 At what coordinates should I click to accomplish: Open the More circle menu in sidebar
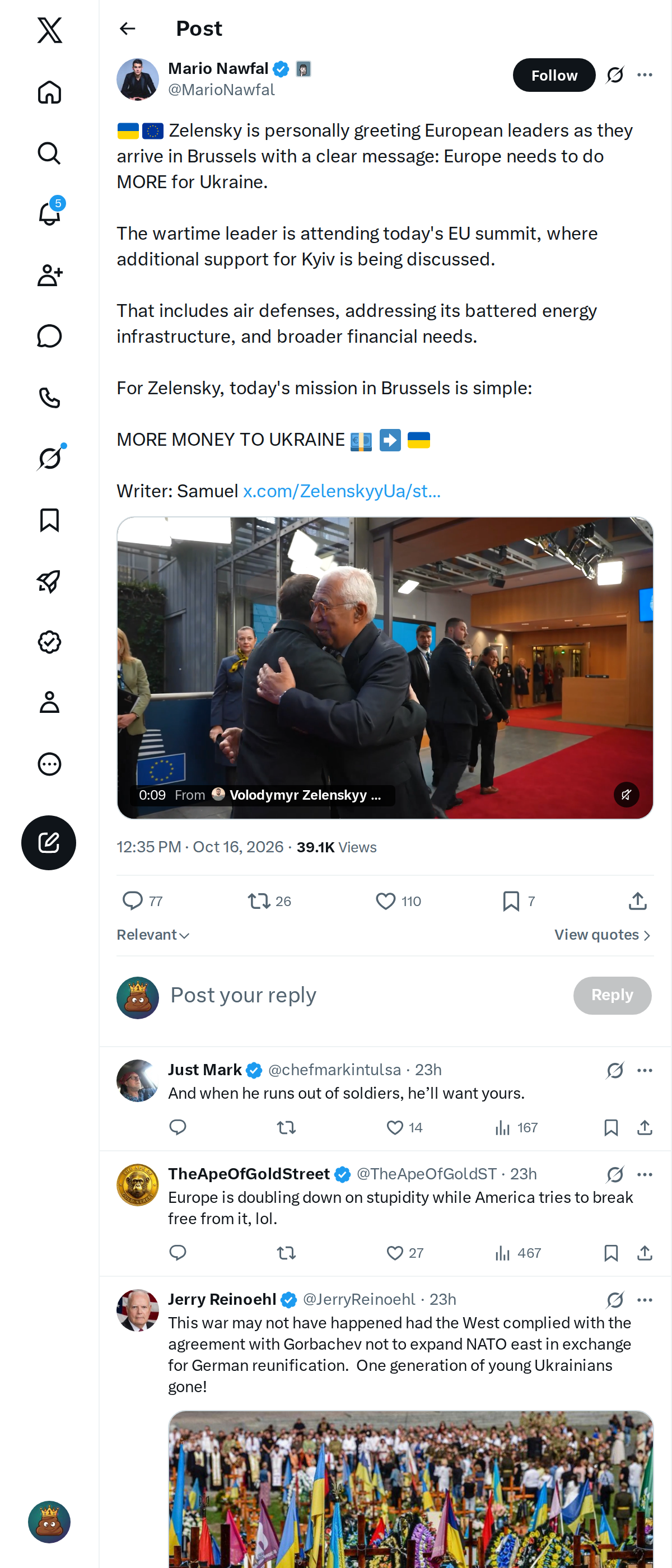tap(49, 763)
